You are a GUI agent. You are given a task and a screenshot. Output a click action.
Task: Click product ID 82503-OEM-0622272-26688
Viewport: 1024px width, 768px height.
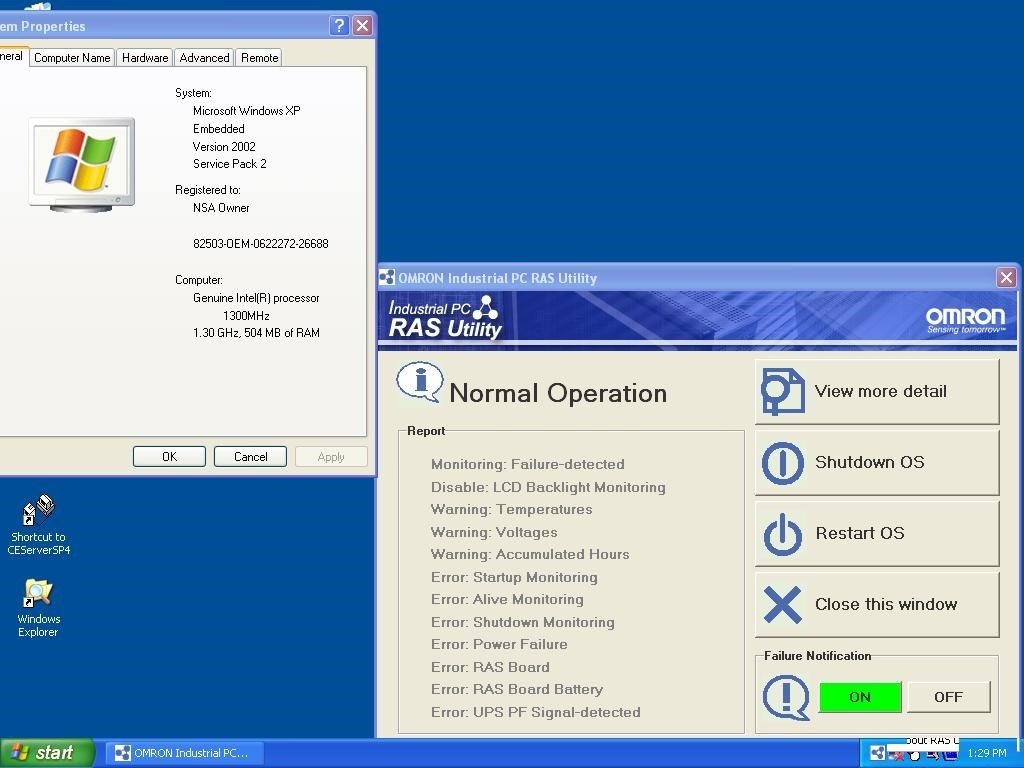(x=261, y=244)
